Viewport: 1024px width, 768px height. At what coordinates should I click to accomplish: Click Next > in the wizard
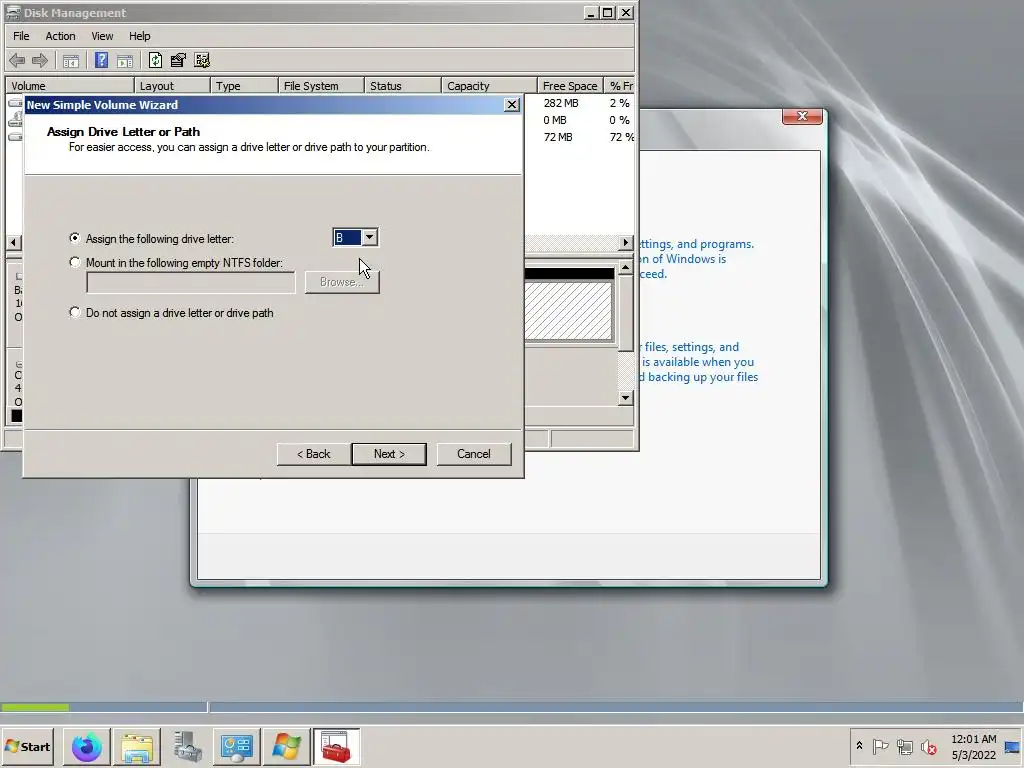point(389,454)
